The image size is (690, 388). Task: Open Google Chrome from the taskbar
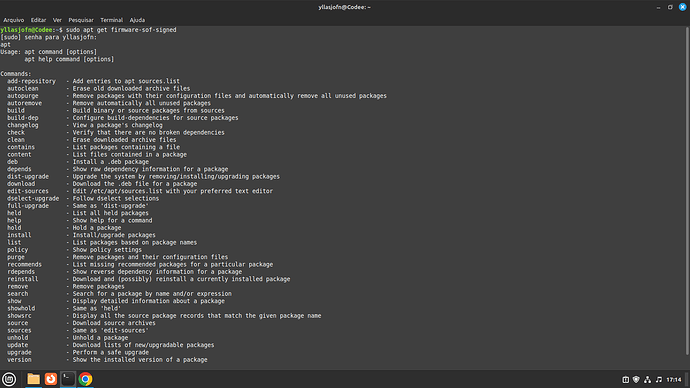(x=85, y=379)
